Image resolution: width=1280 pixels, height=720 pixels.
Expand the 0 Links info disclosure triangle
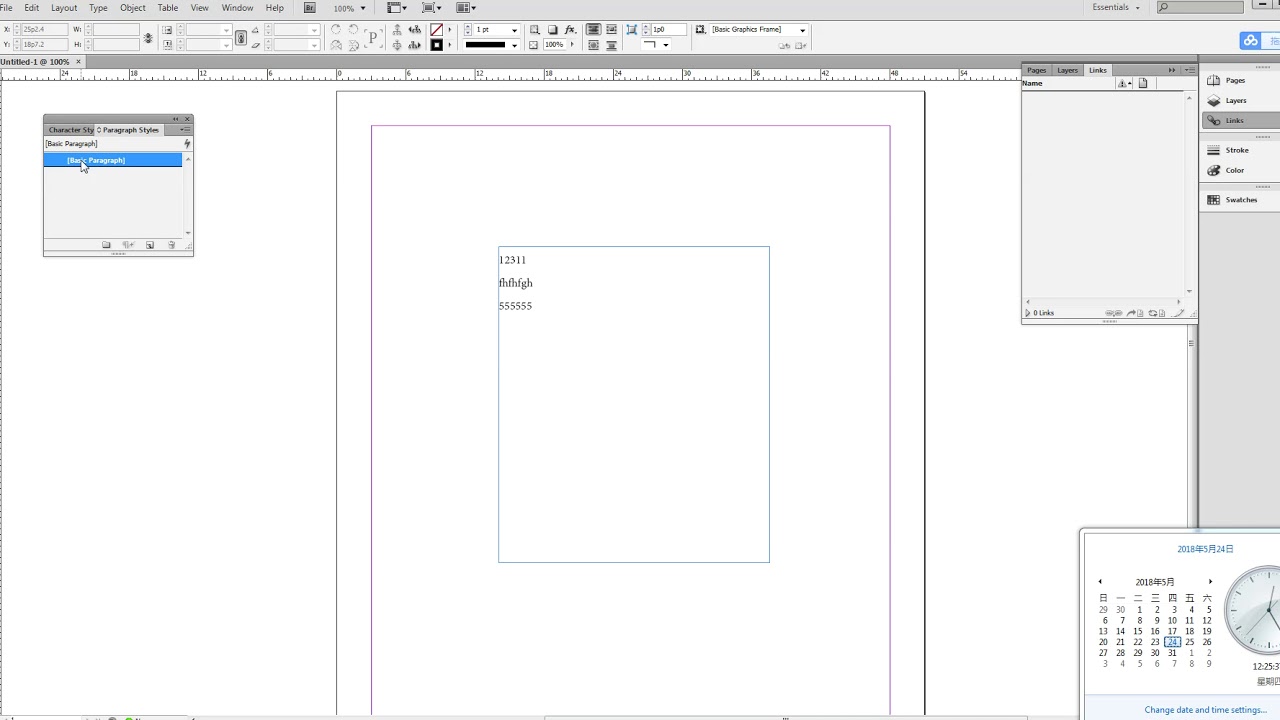pyautogui.click(x=1027, y=313)
